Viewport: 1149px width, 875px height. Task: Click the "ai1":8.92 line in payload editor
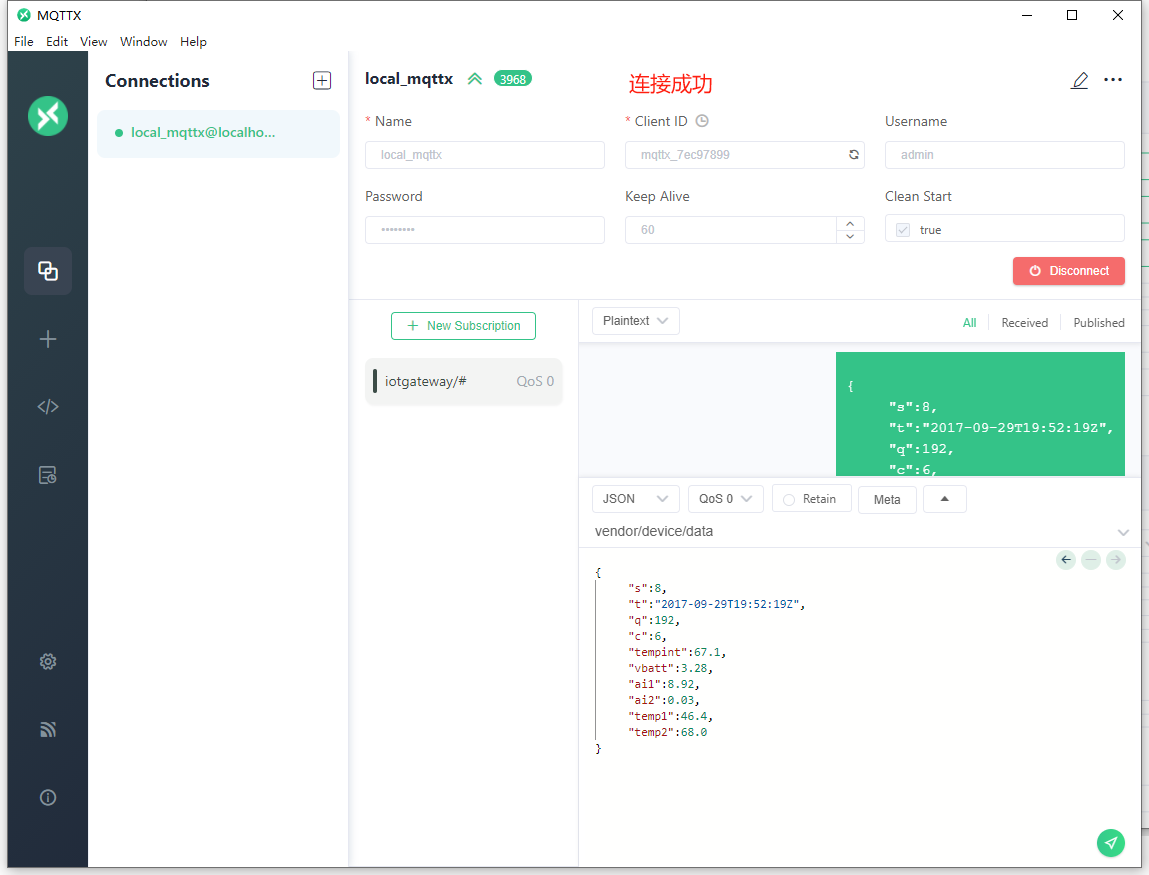(663, 684)
